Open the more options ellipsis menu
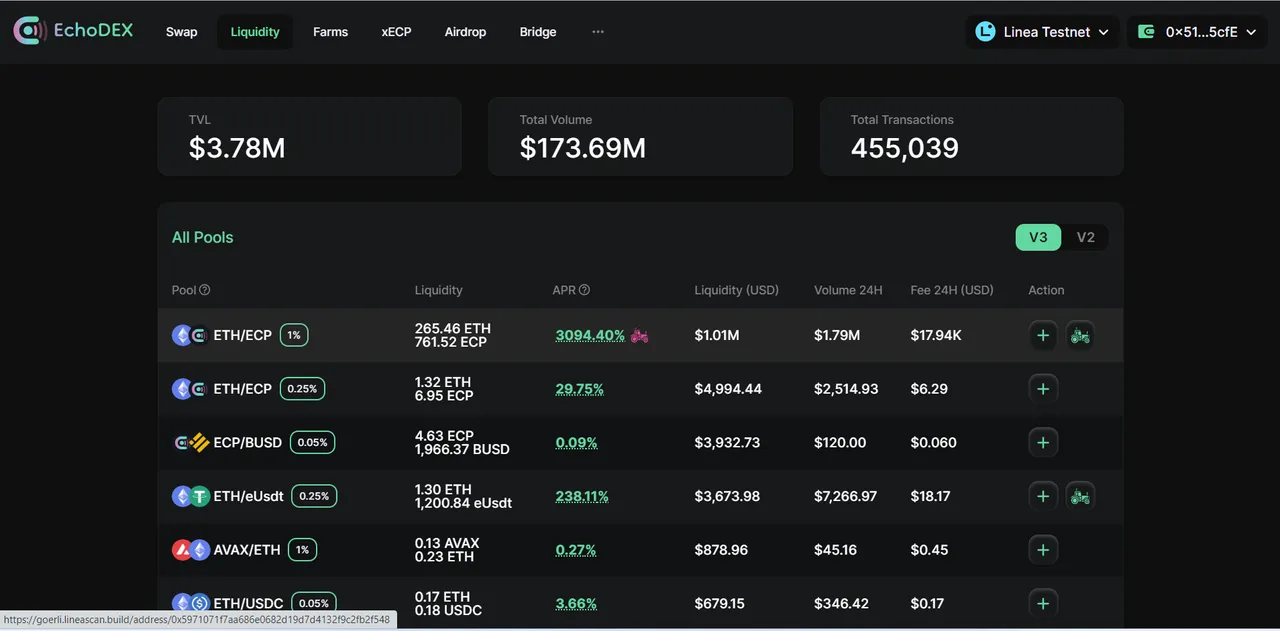The image size is (1280, 631). 598,32
